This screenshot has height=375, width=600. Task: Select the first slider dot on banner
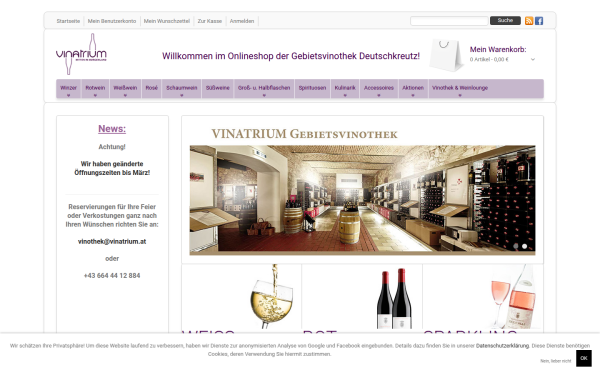click(516, 246)
